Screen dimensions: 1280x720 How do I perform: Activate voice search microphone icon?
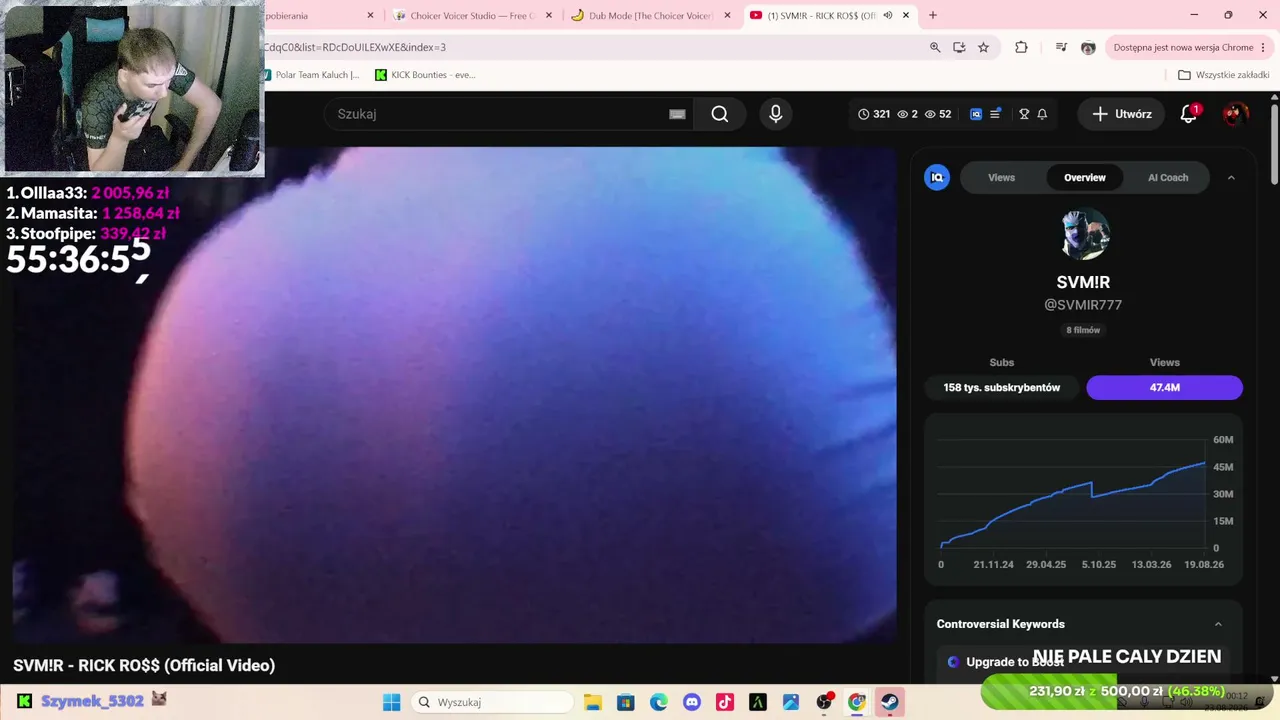(776, 114)
